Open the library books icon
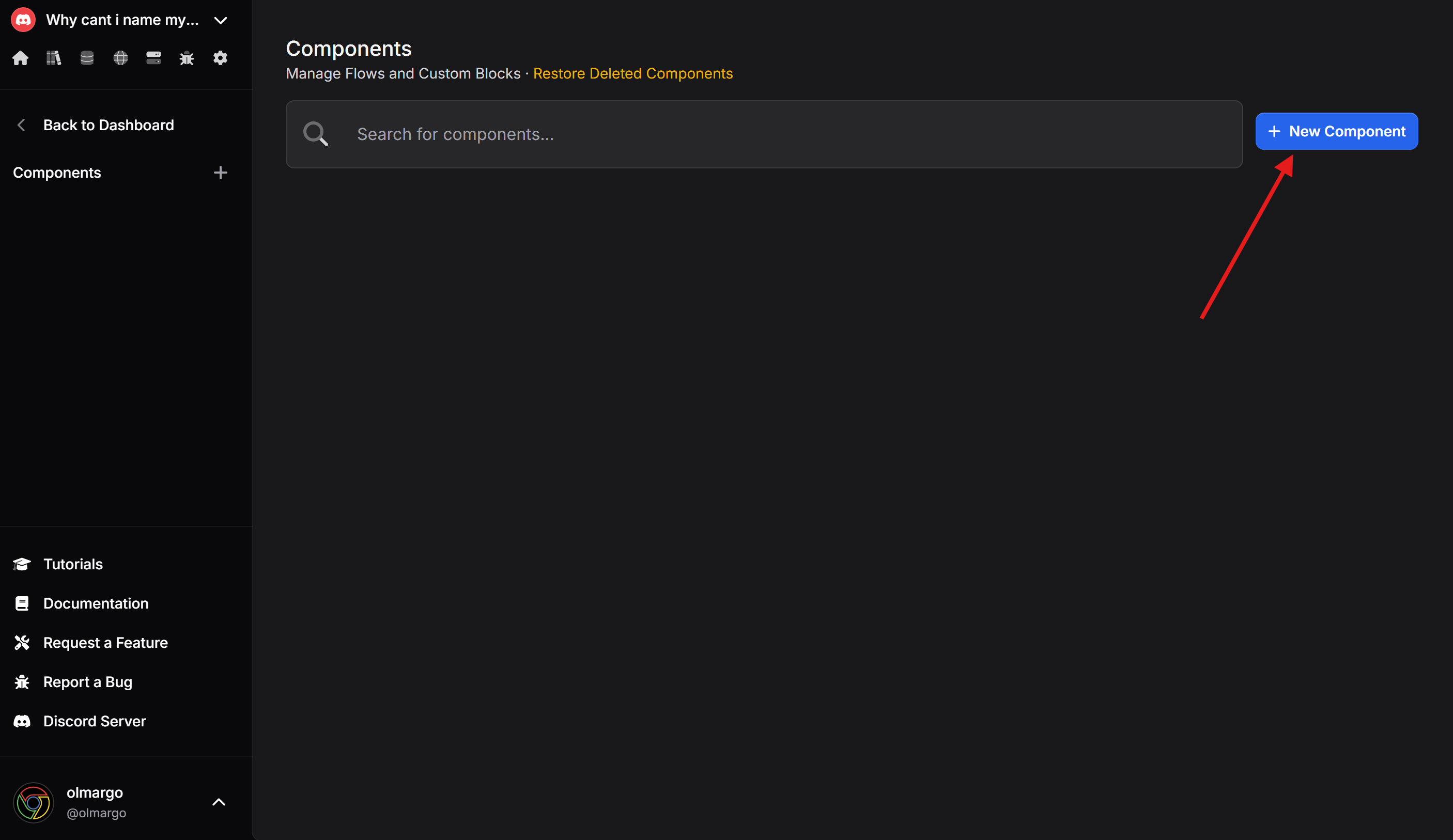1453x840 pixels. click(x=54, y=58)
